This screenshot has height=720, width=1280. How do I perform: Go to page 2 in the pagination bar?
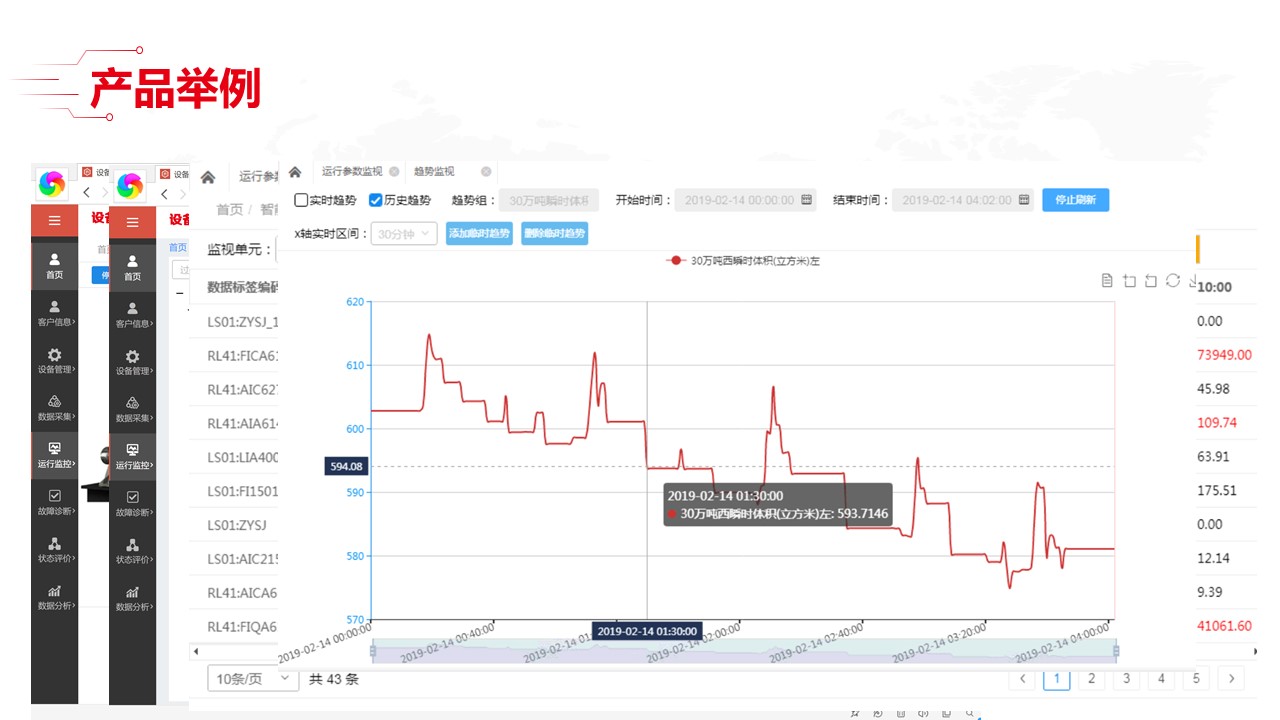click(1091, 678)
